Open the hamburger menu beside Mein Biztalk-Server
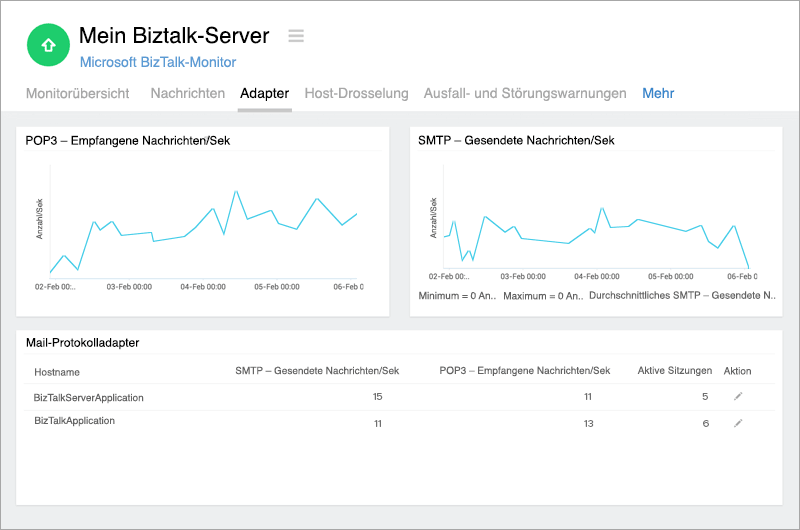This screenshot has height=530, width=800. (x=296, y=36)
